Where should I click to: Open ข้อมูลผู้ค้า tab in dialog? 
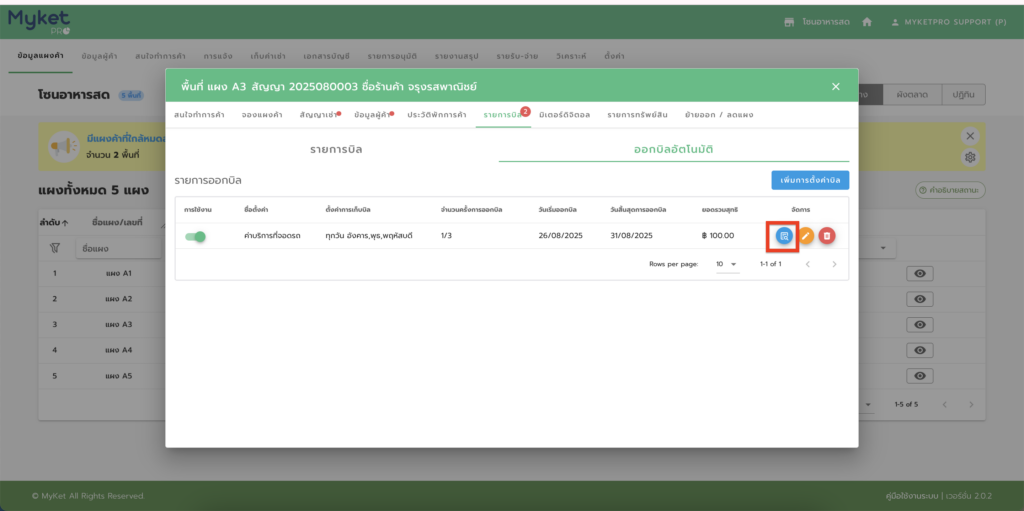pyautogui.click(x=372, y=114)
